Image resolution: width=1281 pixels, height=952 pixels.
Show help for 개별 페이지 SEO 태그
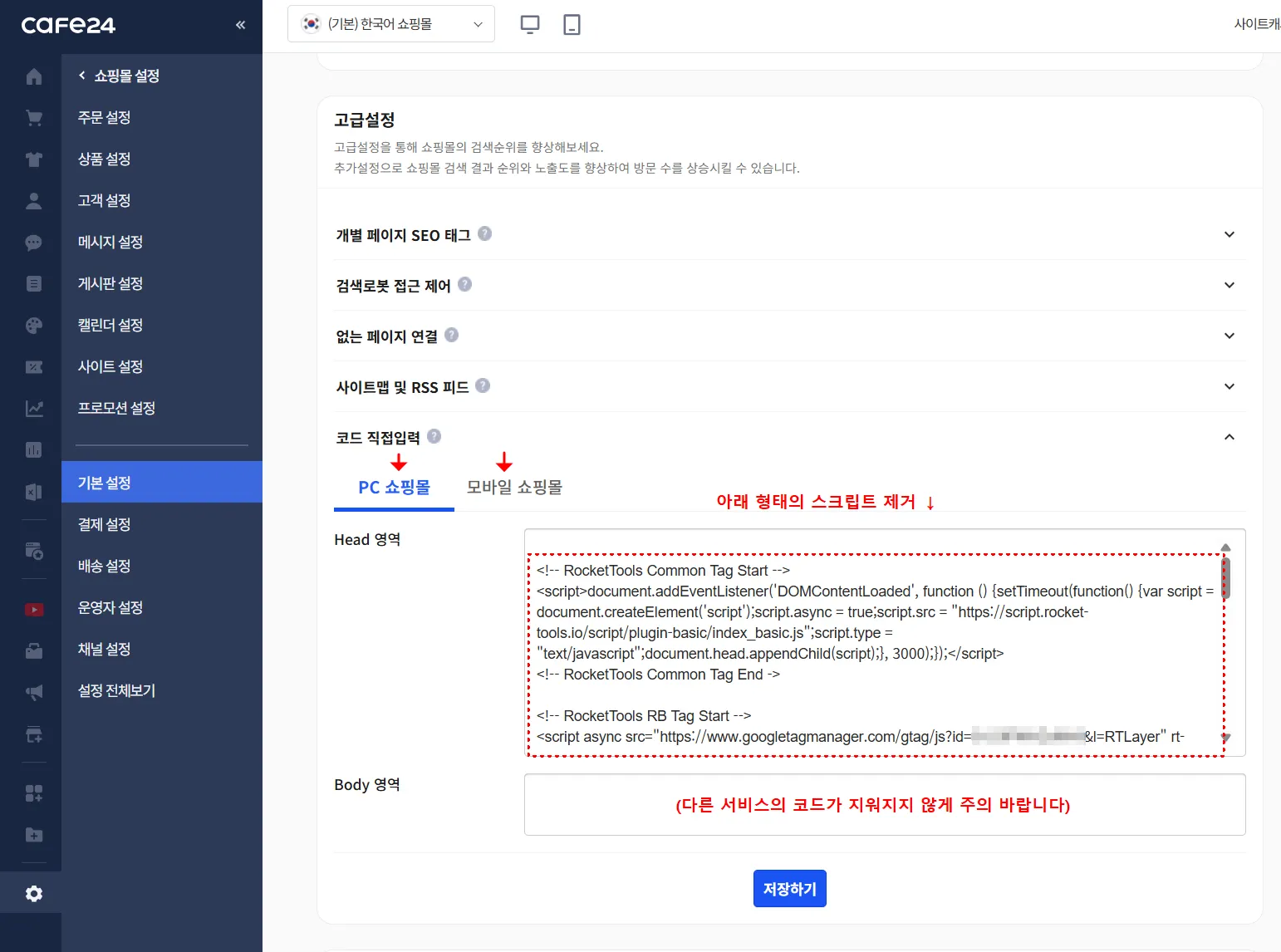pyautogui.click(x=485, y=234)
